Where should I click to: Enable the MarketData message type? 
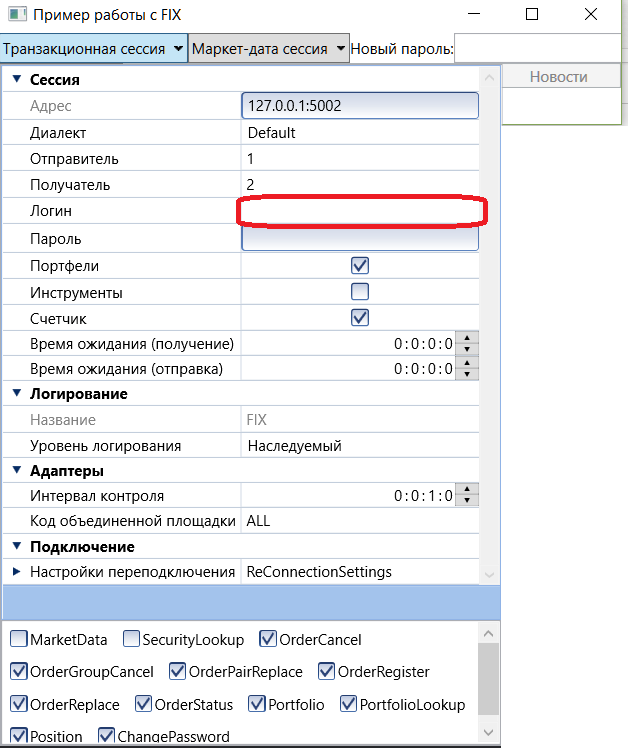pyautogui.click(x=19, y=639)
